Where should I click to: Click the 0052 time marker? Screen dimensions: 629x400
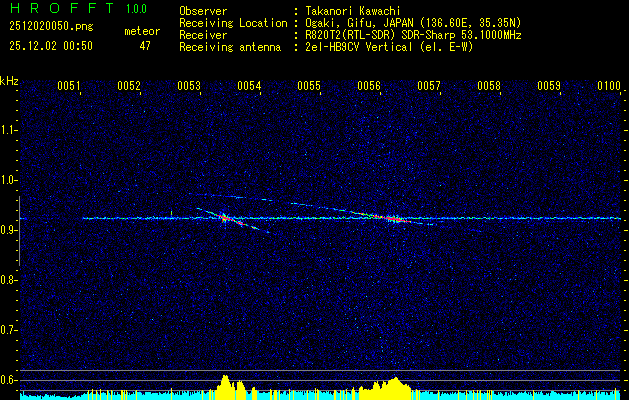click(129, 86)
